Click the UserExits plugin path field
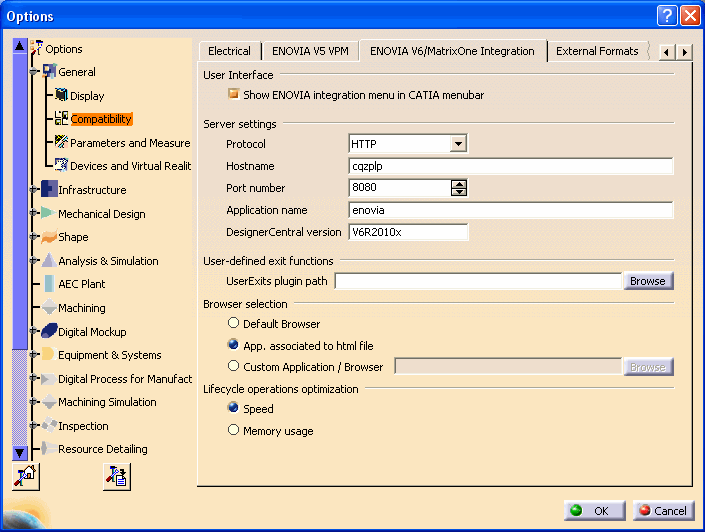The width and height of the screenshot is (705, 532). 478,281
